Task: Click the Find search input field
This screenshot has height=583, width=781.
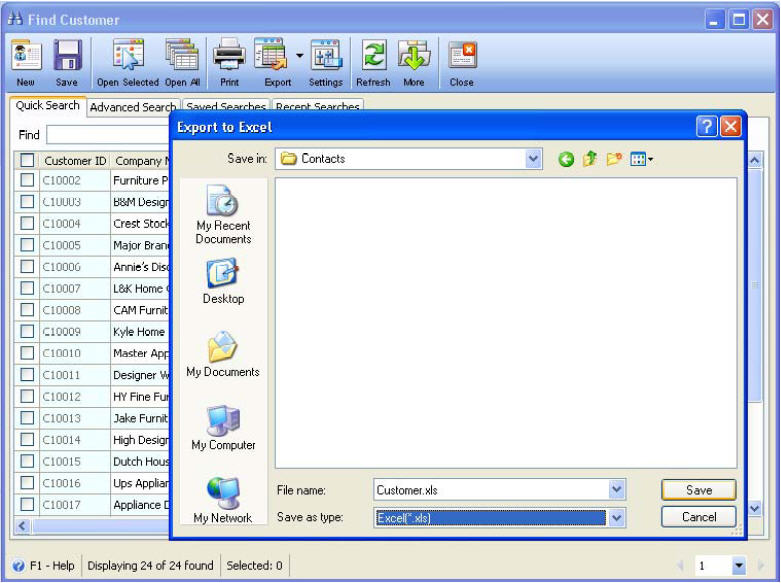Action: (108, 135)
